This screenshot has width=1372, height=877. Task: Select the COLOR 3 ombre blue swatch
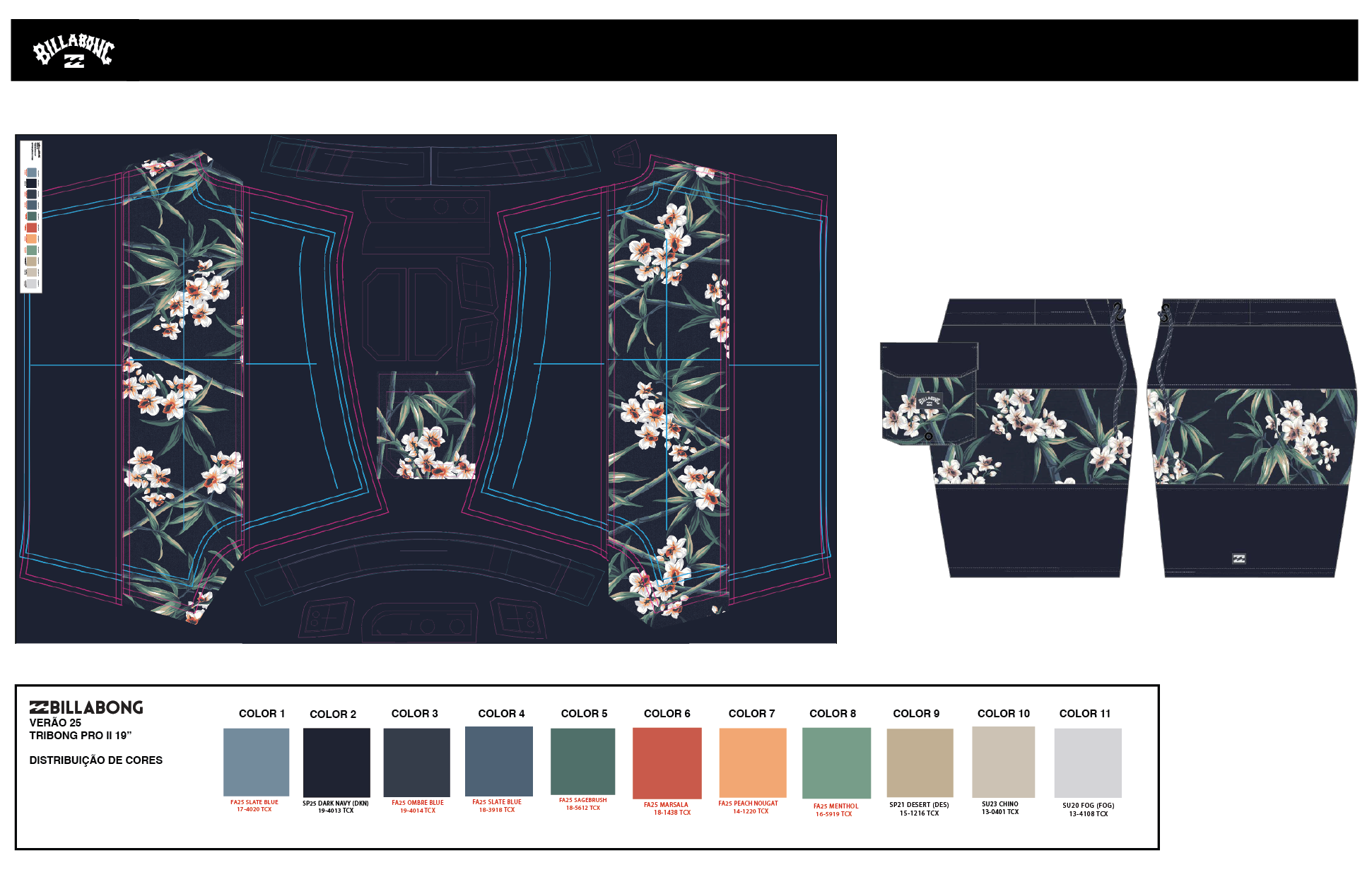(416, 763)
